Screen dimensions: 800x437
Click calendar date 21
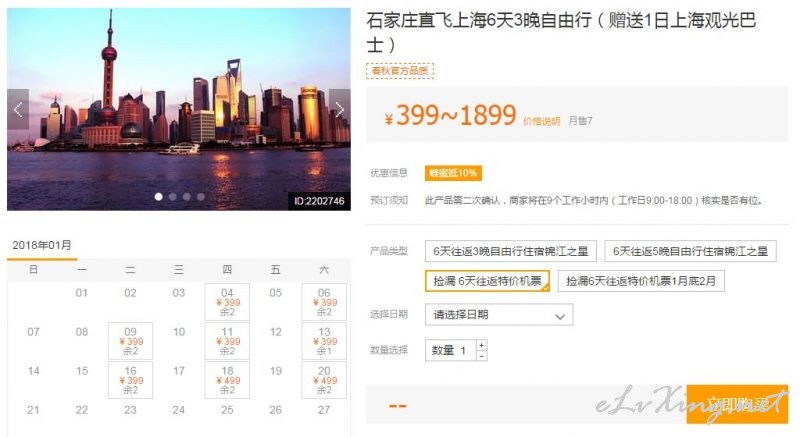coord(33,409)
